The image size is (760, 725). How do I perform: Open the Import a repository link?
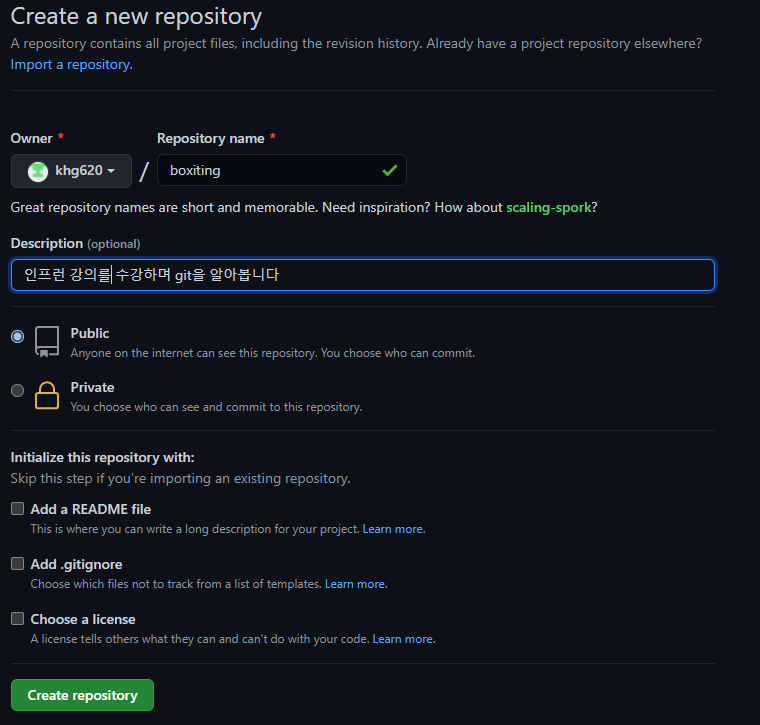click(x=72, y=64)
